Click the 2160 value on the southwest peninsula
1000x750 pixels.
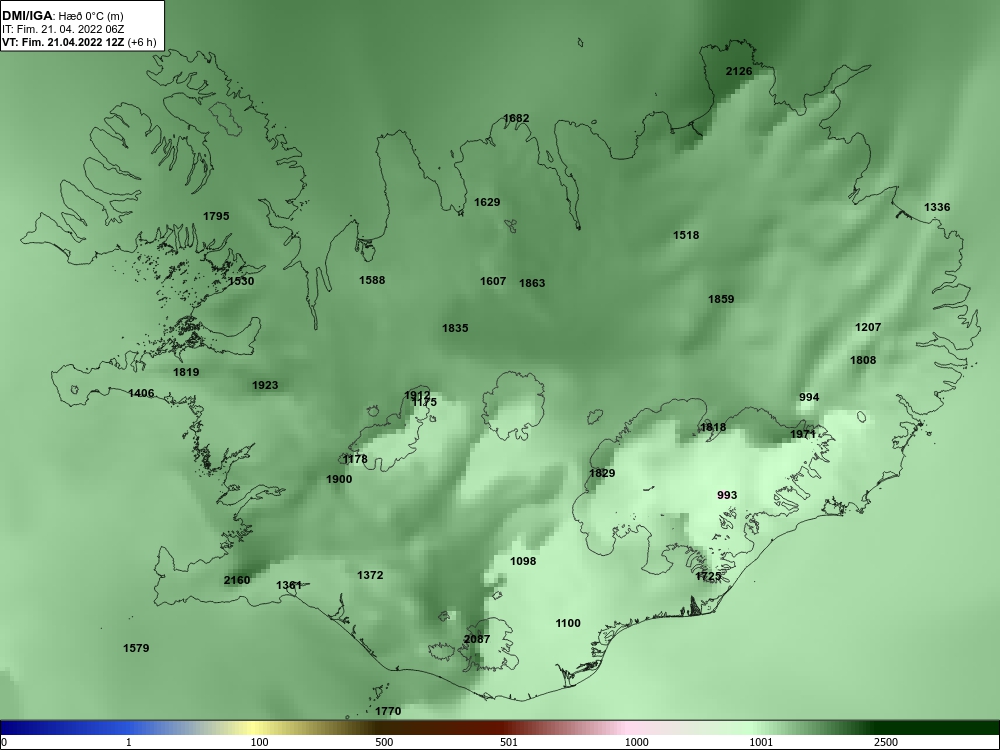(x=237, y=580)
